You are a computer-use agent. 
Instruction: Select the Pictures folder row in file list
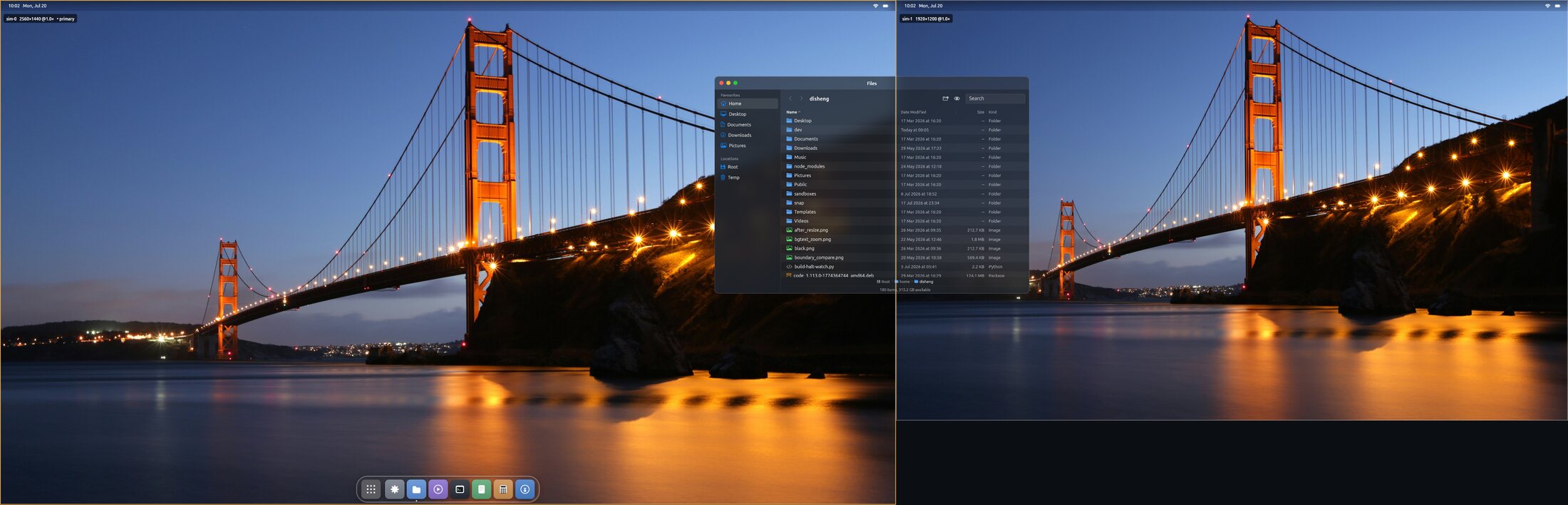[x=905, y=175]
